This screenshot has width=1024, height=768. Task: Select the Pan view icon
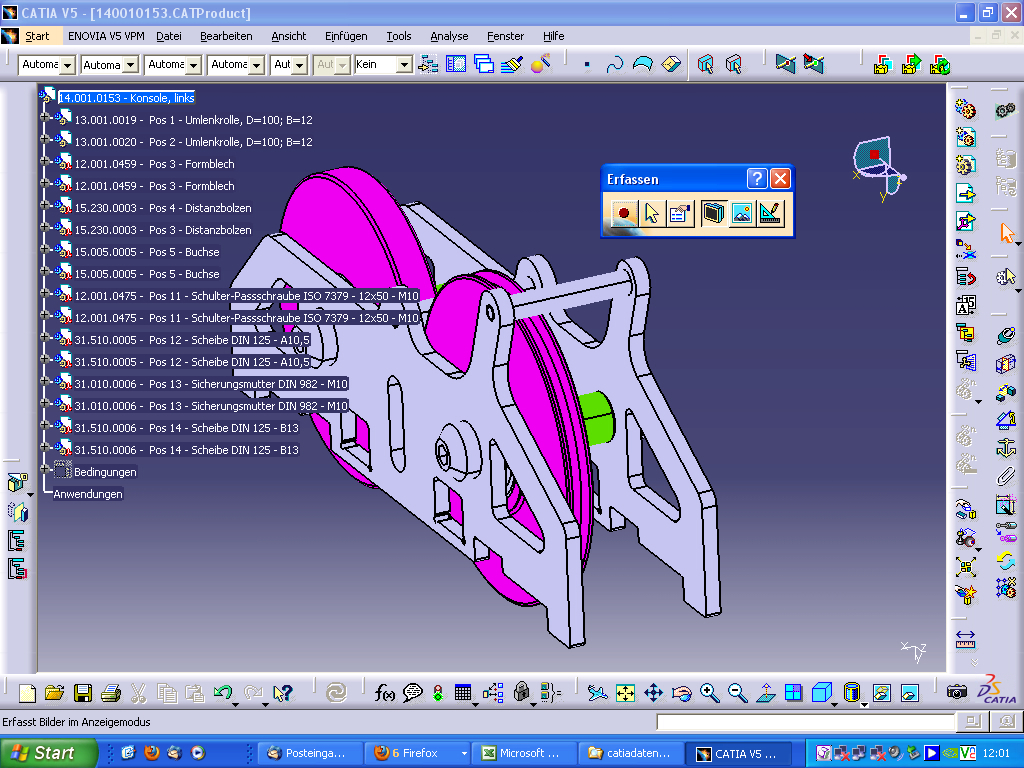(653, 693)
